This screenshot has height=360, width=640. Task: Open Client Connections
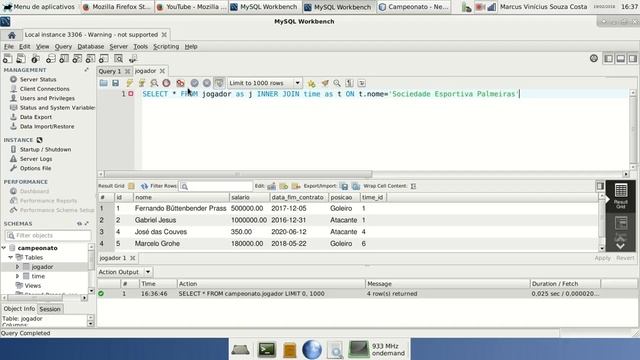point(44,89)
